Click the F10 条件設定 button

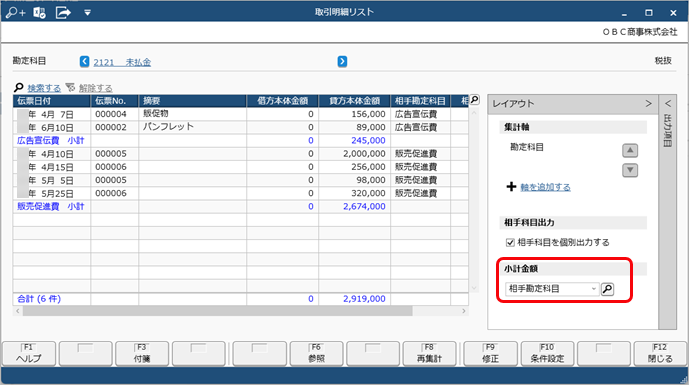[x=547, y=353]
